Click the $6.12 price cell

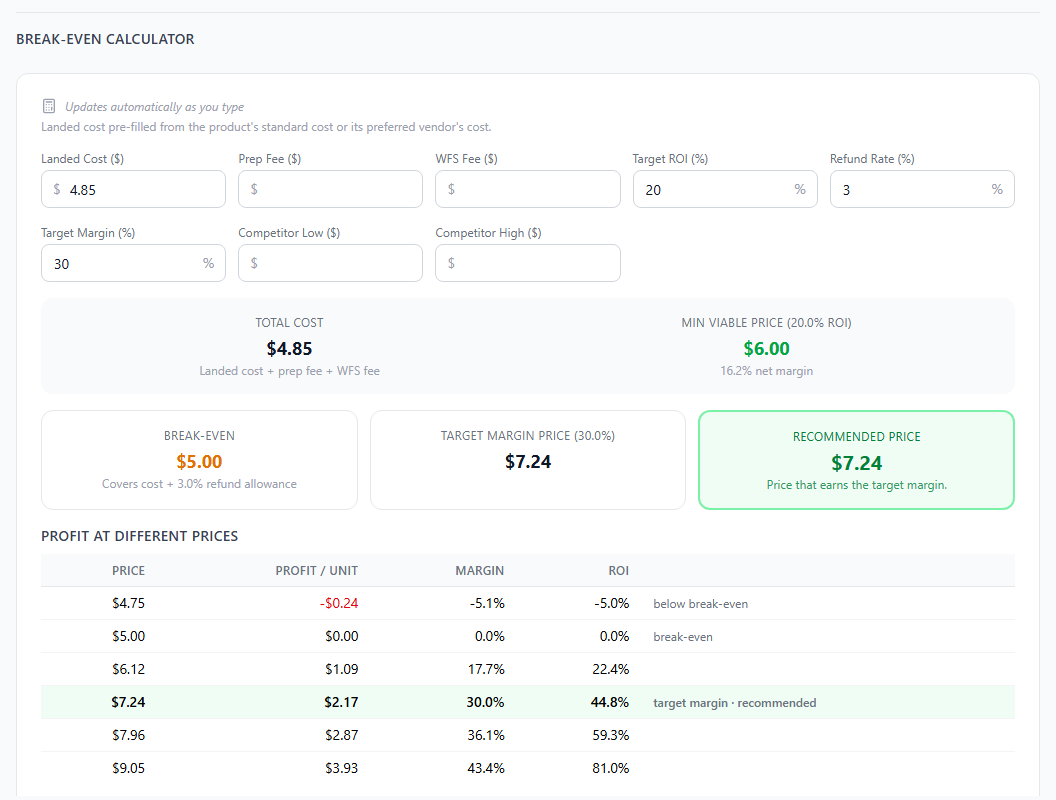point(129,669)
